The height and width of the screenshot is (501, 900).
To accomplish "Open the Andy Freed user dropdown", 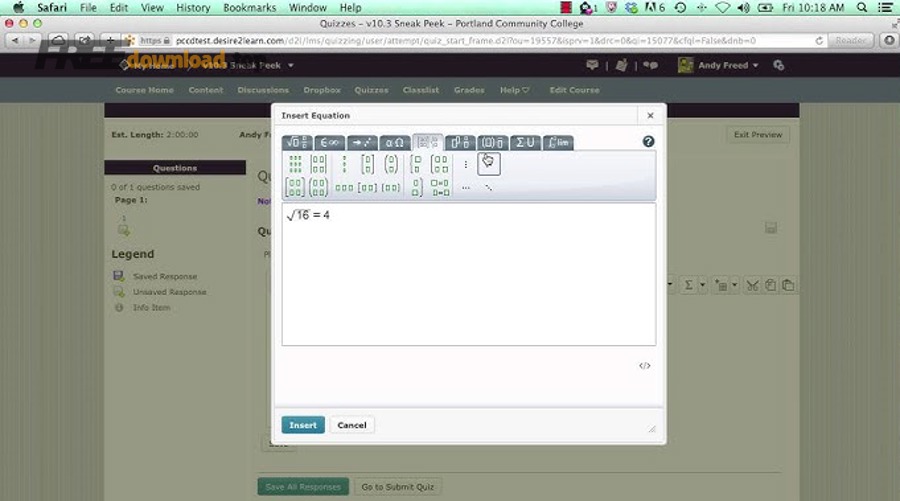I will 719,65.
